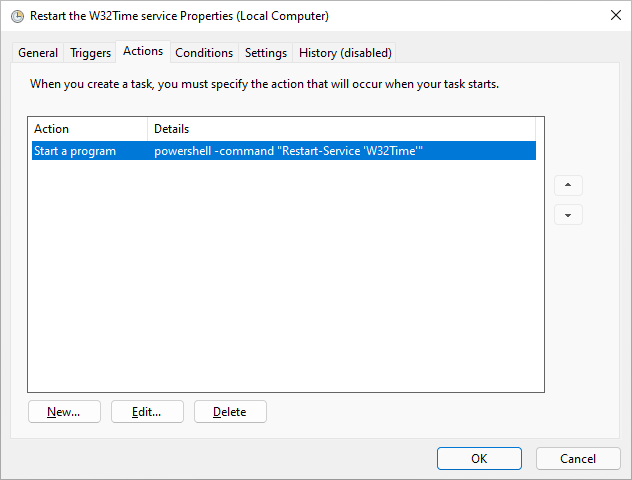Click the New... button

(x=64, y=411)
